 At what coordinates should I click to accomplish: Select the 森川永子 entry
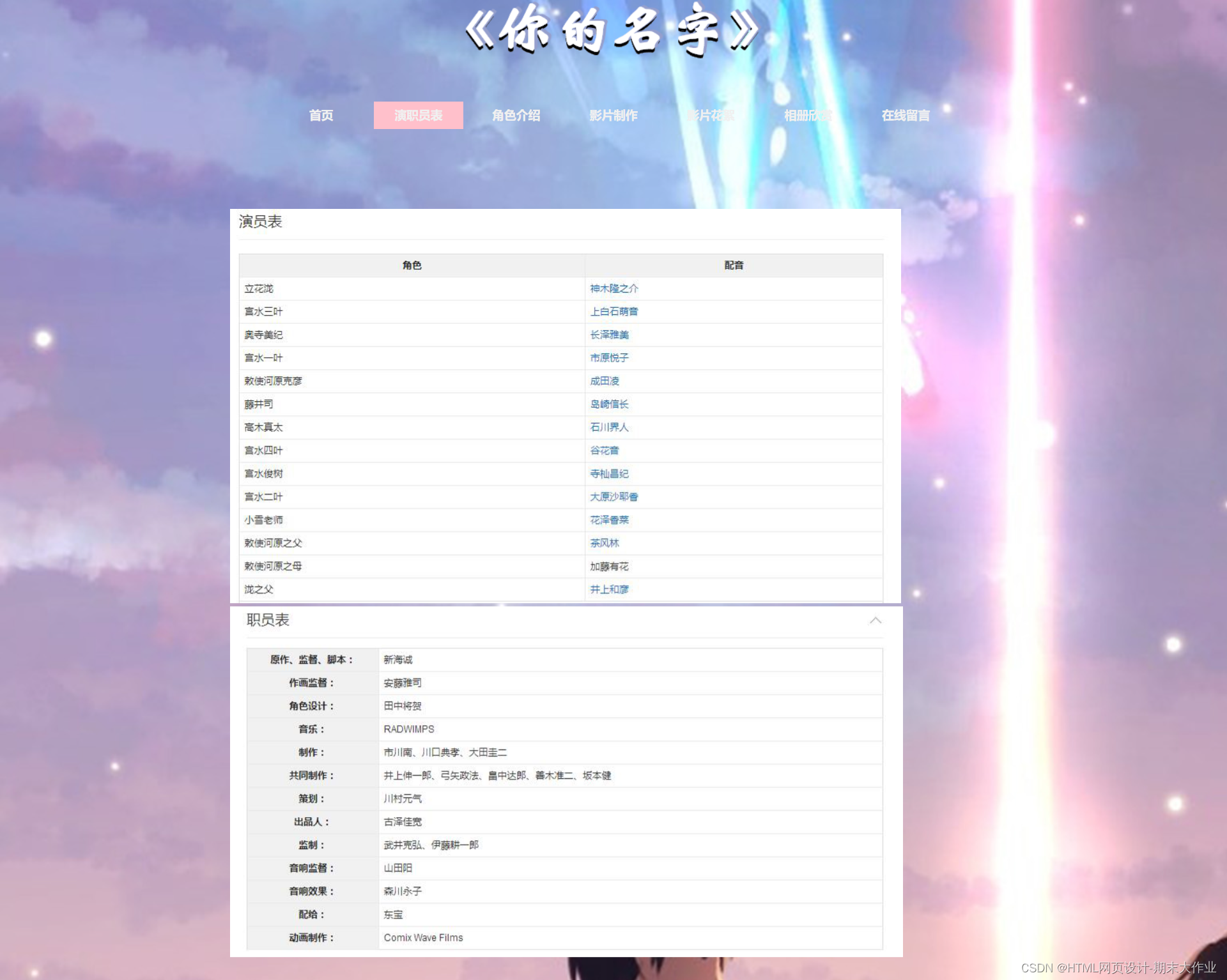tap(403, 891)
